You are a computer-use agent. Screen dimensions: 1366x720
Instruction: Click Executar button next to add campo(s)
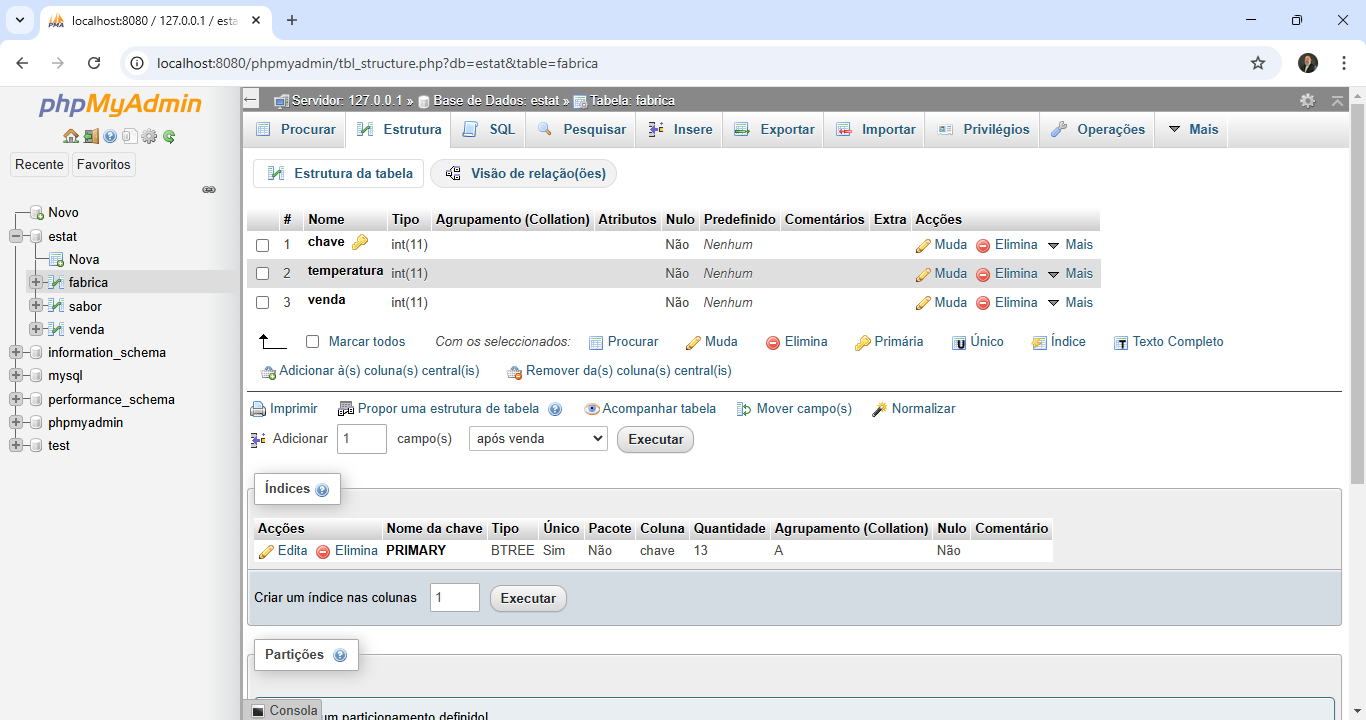click(x=655, y=440)
